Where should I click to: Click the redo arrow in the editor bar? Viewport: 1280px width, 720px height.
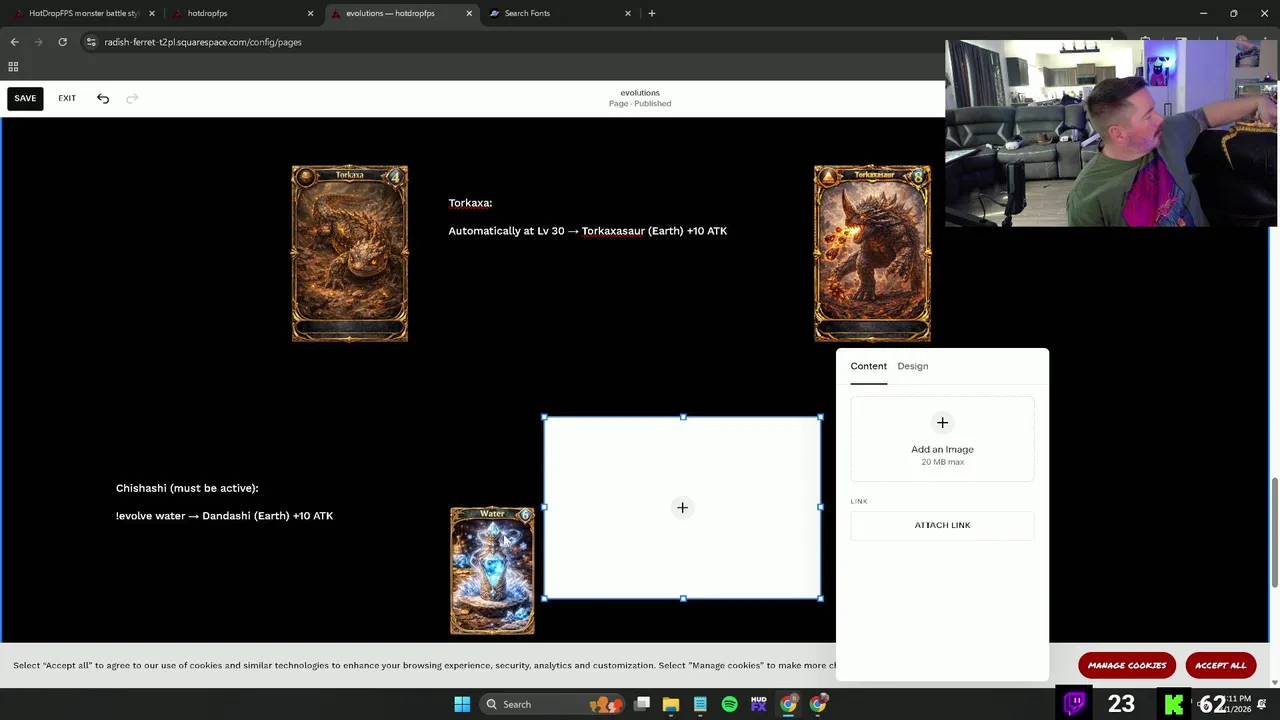click(x=132, y=98)
